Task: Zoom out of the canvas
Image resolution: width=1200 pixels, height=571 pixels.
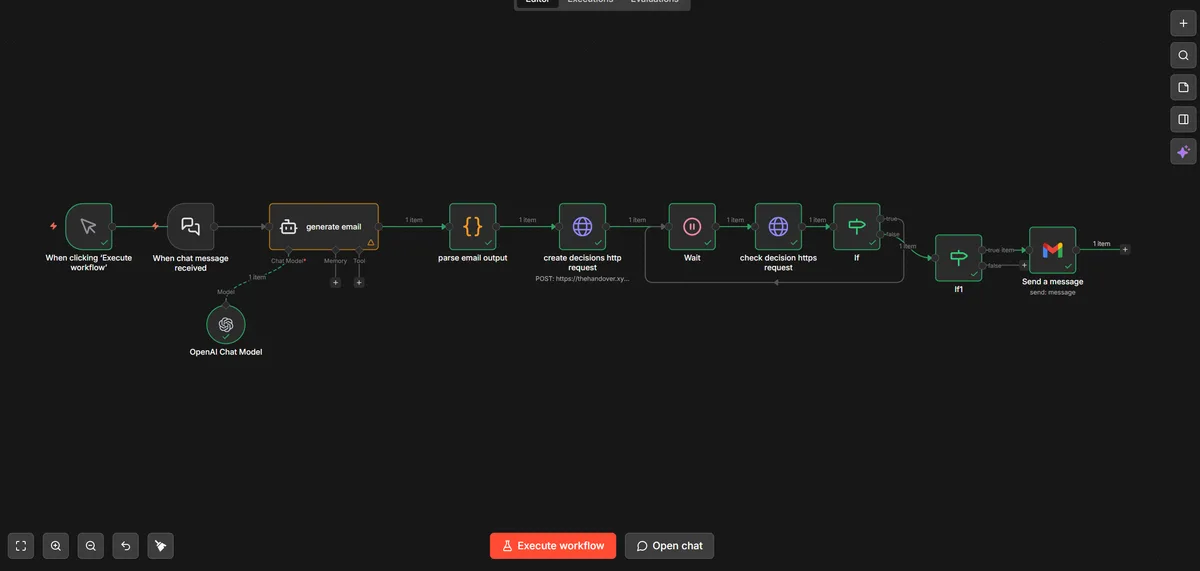Action: (x=91, y=546)
